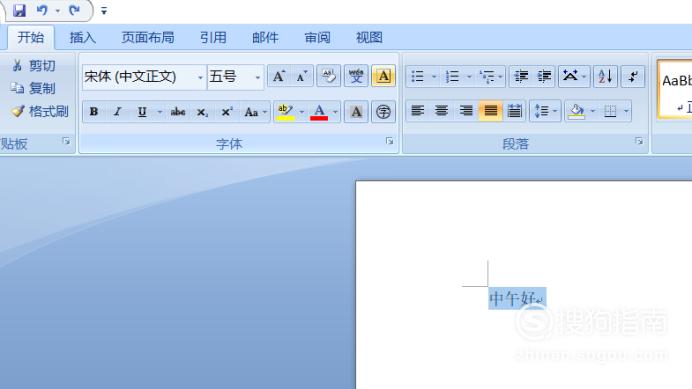Grow the font size

tap(279, 76)
